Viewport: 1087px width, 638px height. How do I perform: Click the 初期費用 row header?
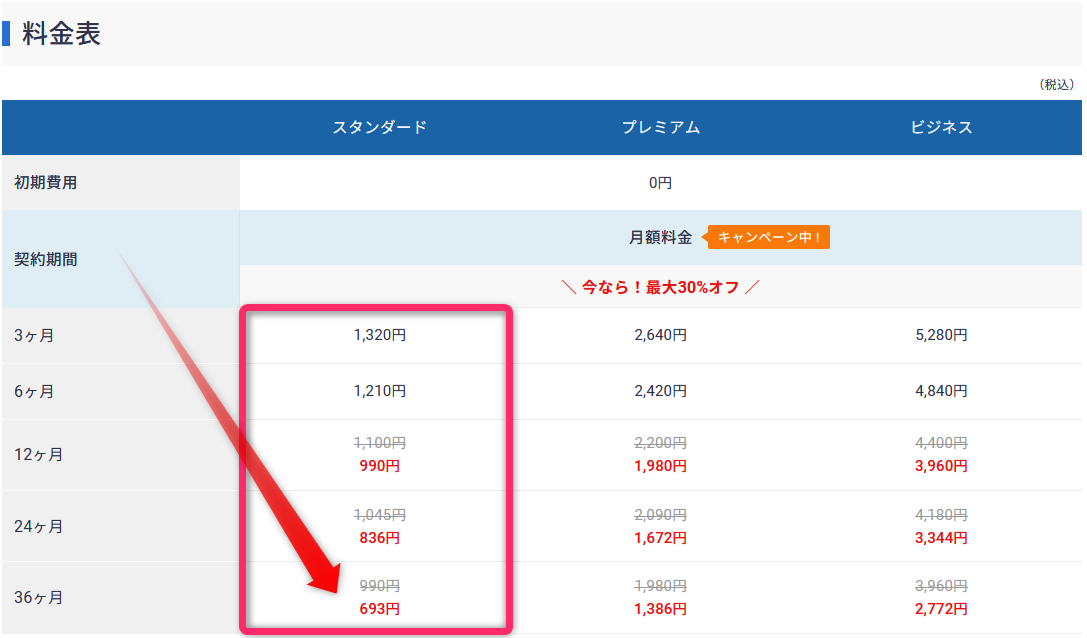[44, 182]
